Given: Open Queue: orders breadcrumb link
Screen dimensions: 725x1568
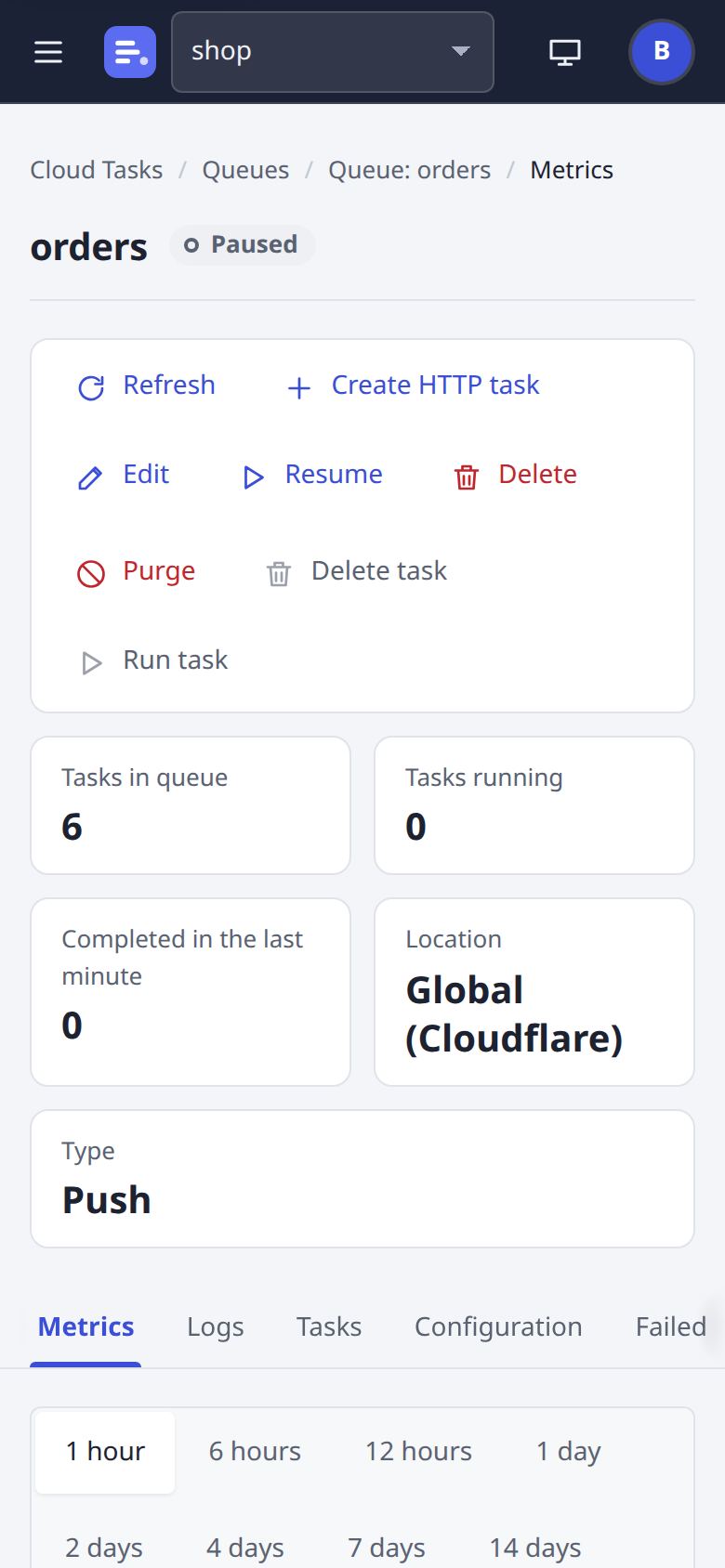Looking at the screenshot, I should click(410, 170).
